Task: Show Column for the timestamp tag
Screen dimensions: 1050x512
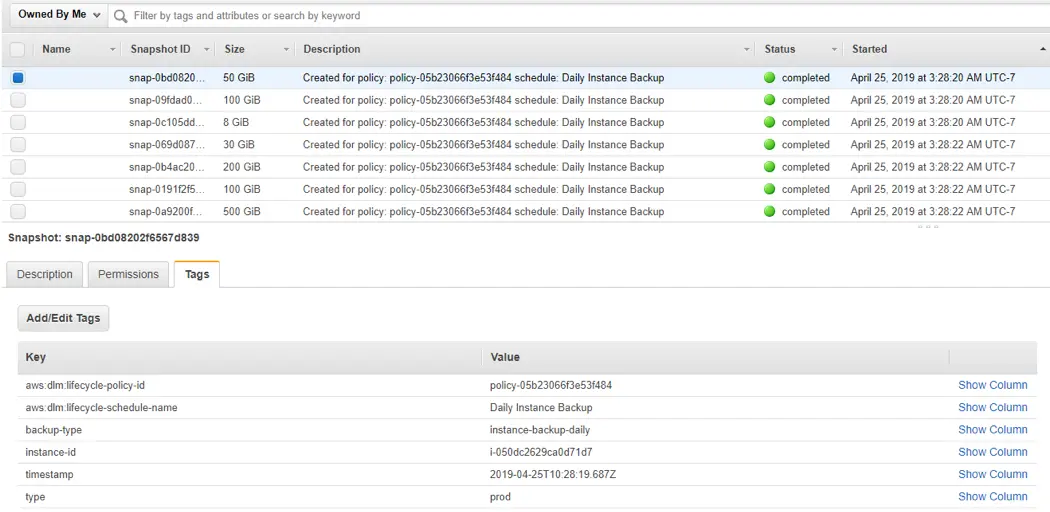Action: tap(992, 474)
